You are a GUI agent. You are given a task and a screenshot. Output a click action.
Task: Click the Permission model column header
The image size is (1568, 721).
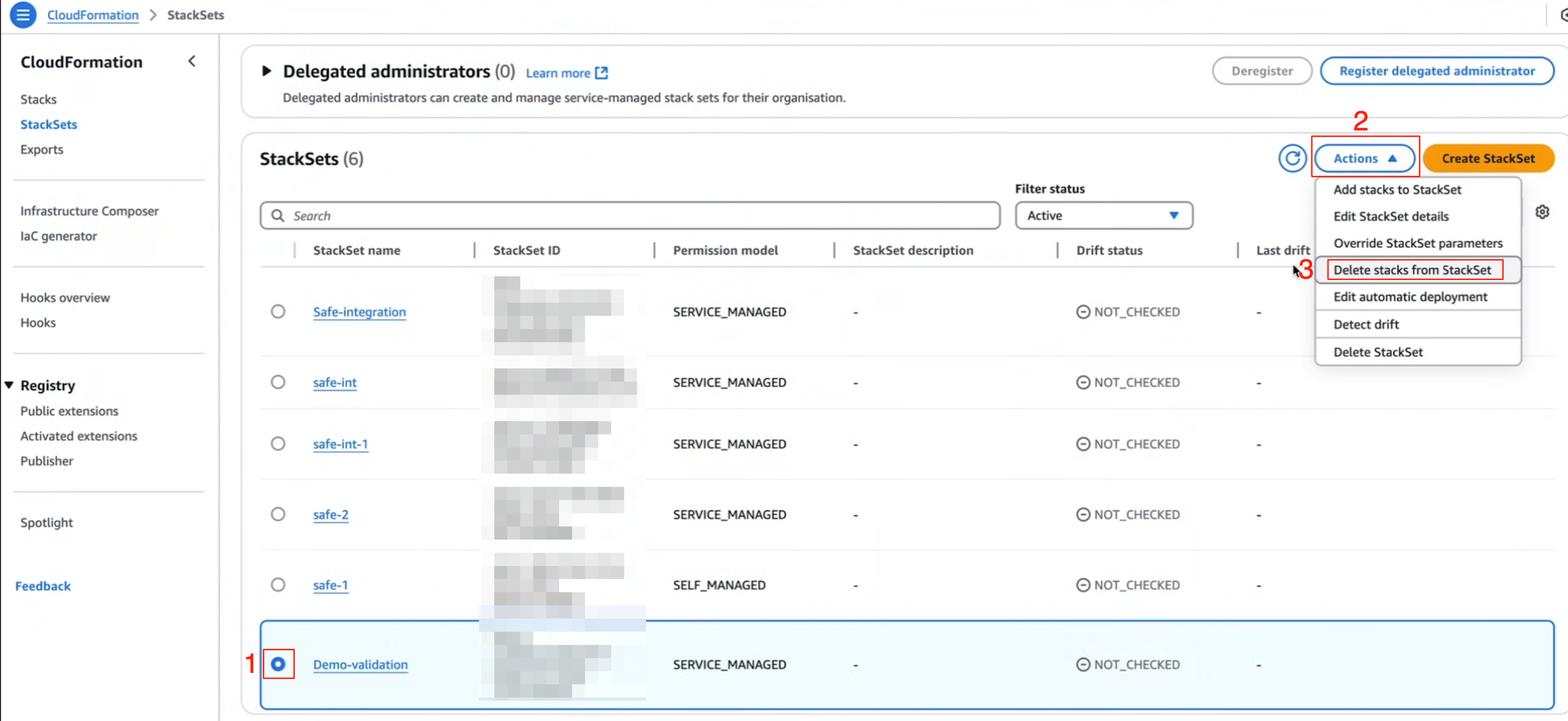tap(725, 251)
